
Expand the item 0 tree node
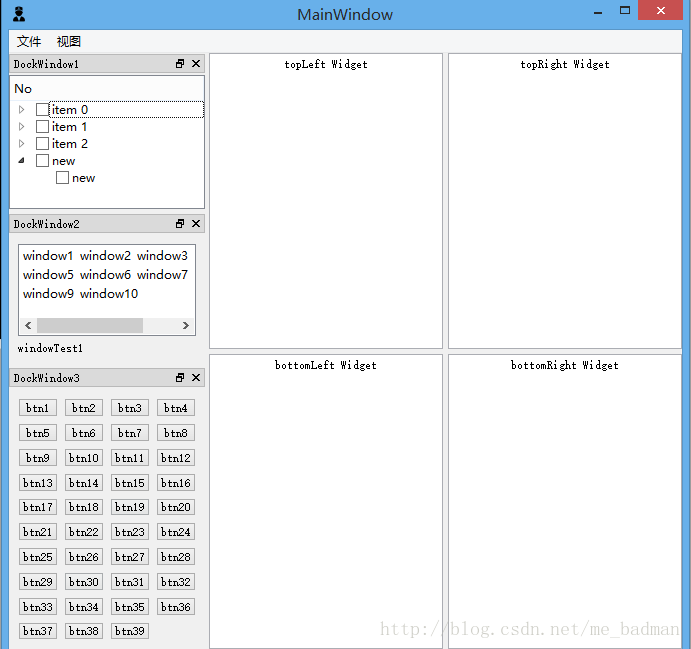[21, 109]
